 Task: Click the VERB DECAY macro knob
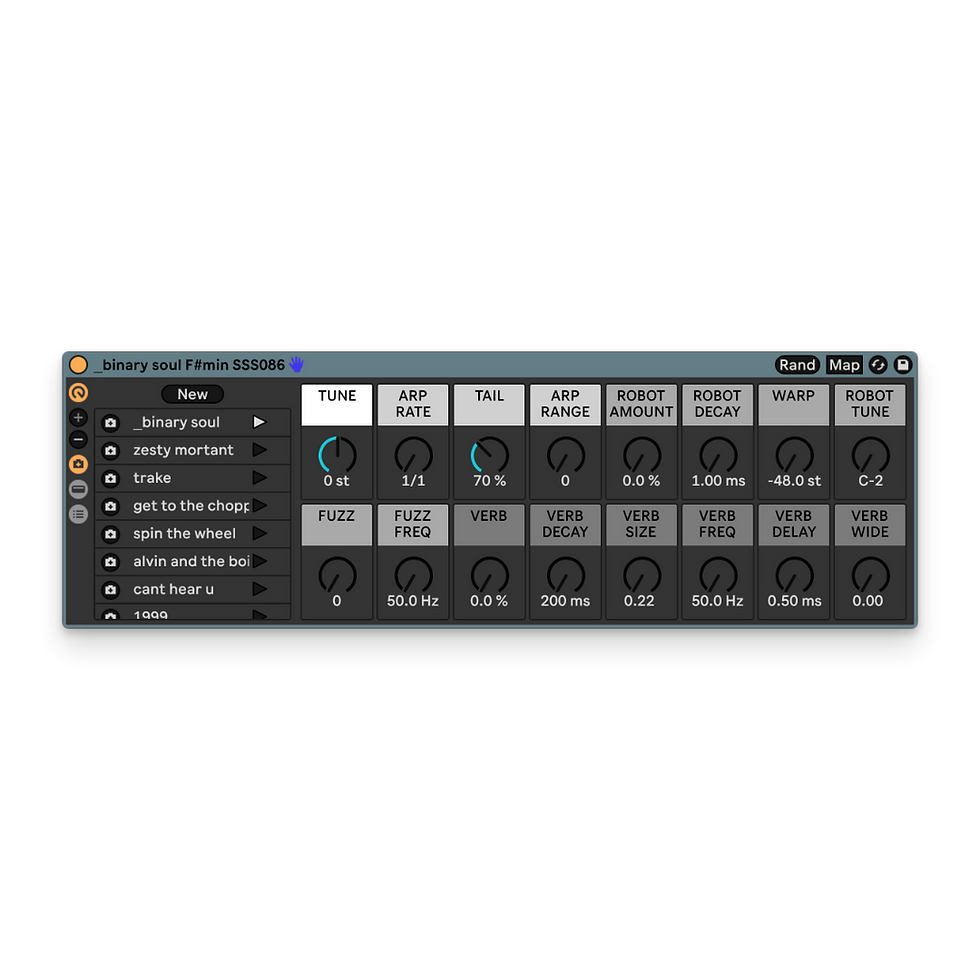(566, 575)
